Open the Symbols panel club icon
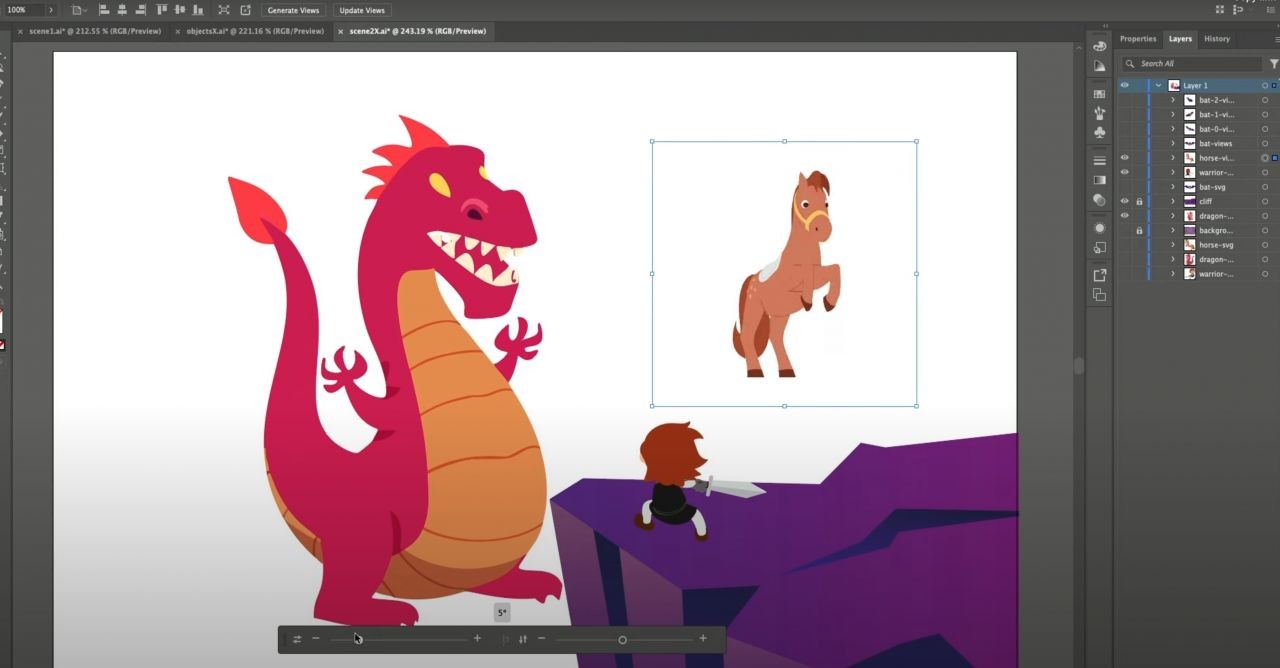This screenshot has height=668, width=1280. pyautogui.click(x=1100, y=132)
